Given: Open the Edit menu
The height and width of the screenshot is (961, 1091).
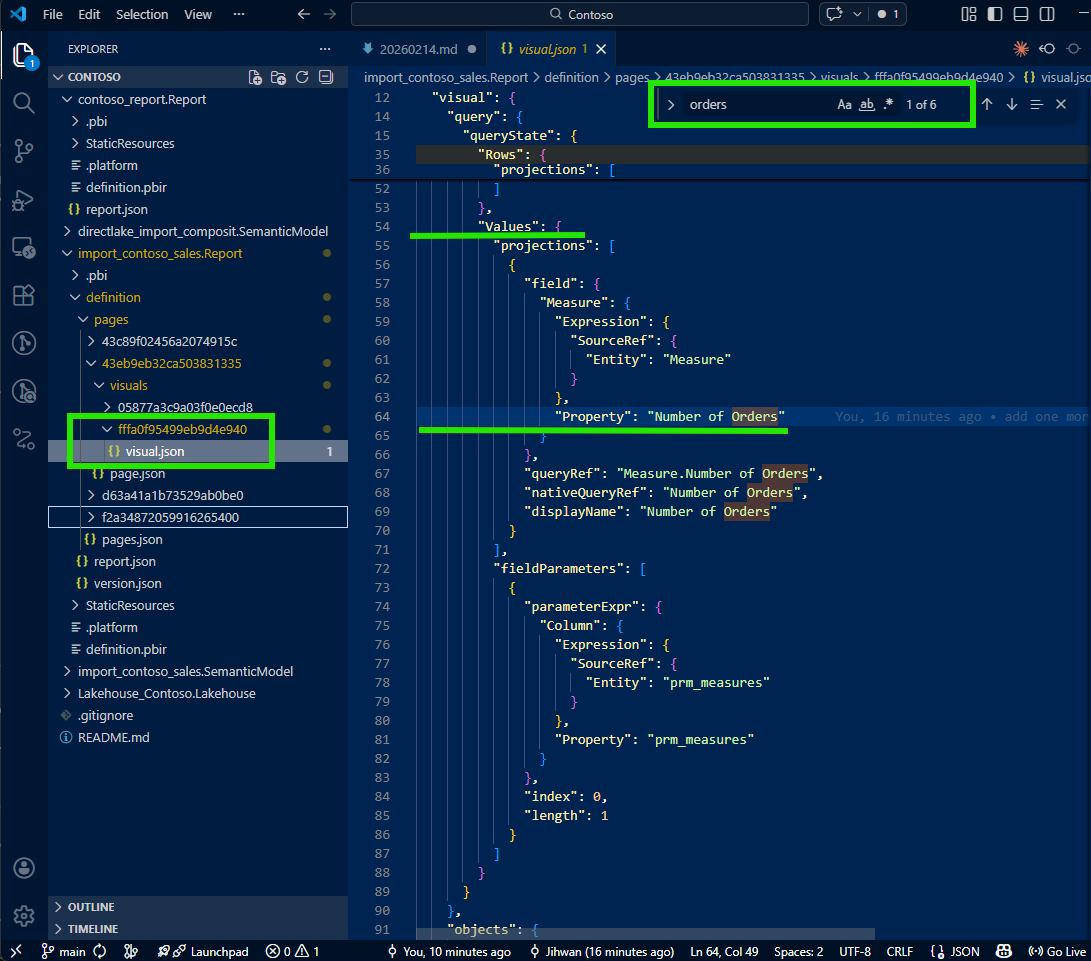Looking at the screenshot, I should 89,14.
